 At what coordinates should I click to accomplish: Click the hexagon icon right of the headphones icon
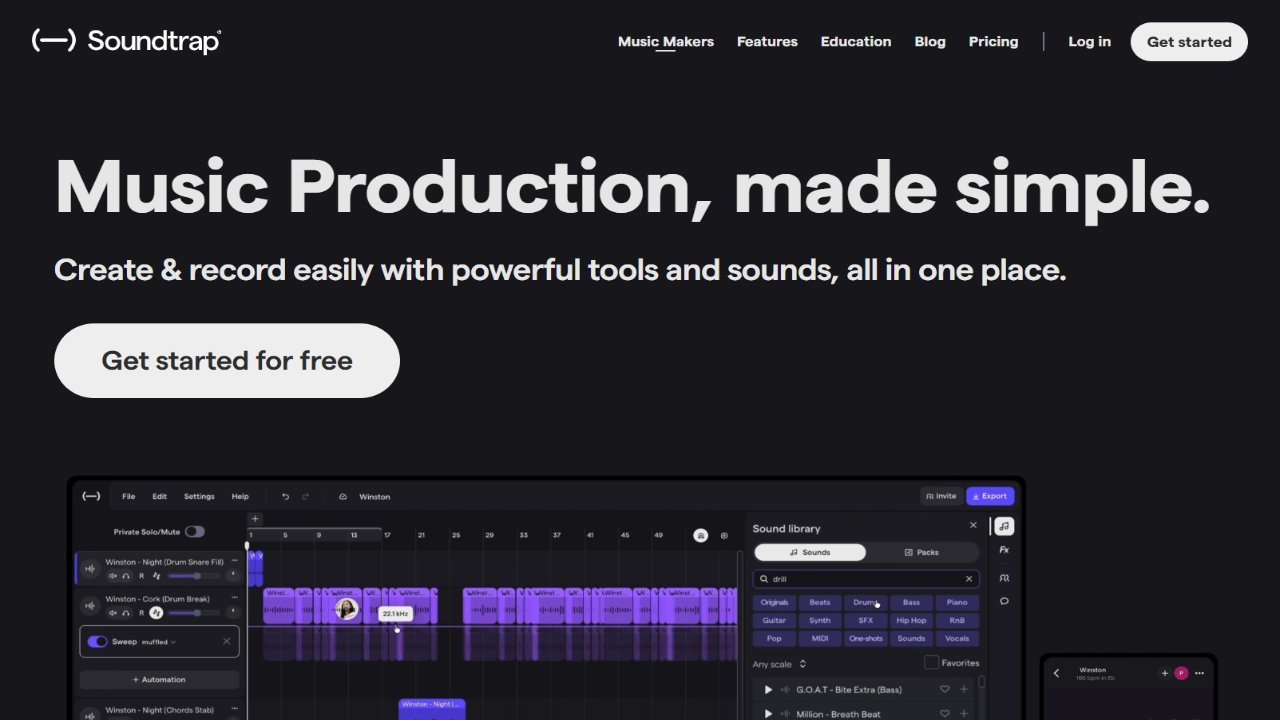tap(724, 535)
